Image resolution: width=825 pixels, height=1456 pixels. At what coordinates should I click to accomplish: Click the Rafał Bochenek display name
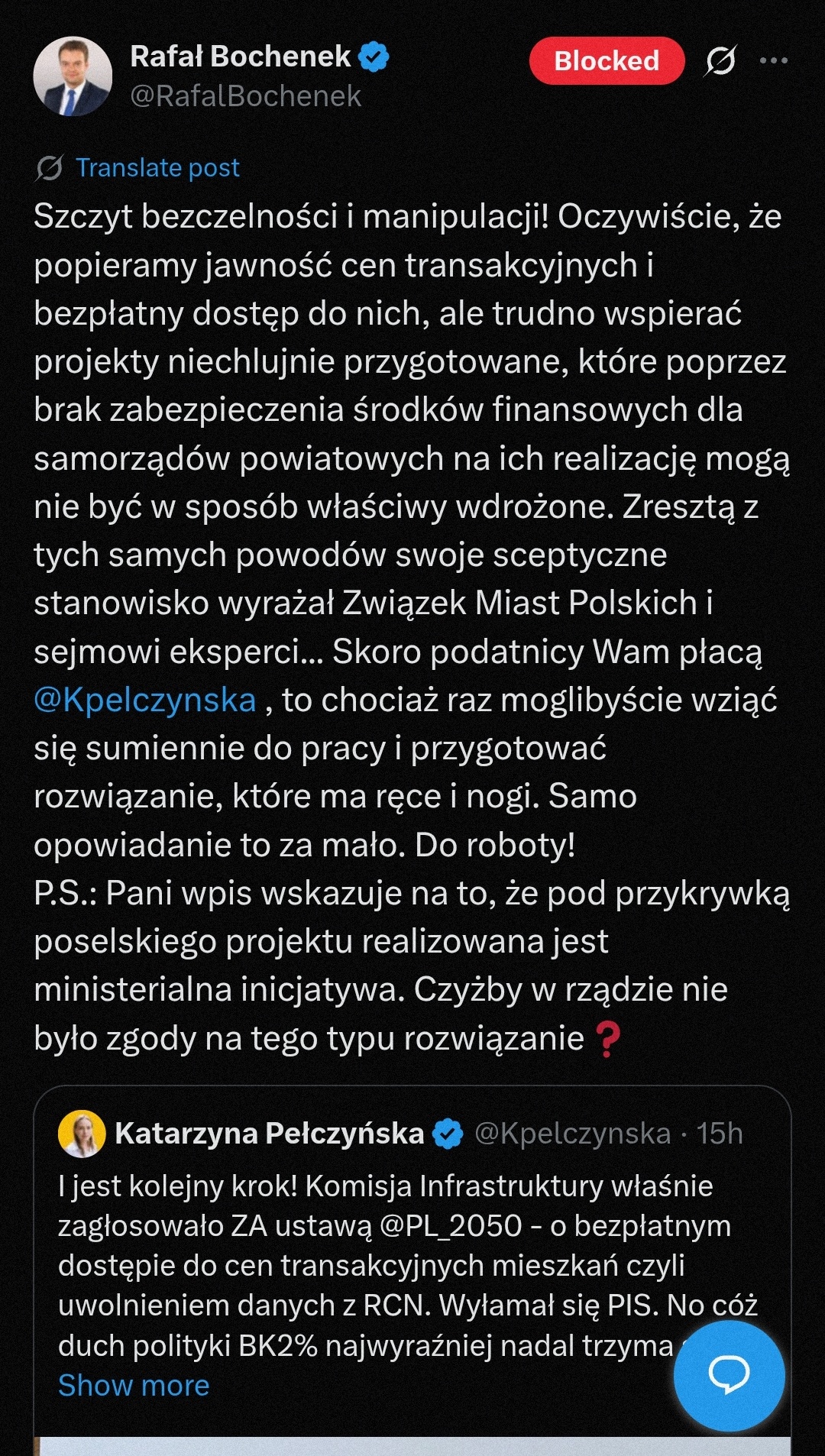click(x=240, y=57)
